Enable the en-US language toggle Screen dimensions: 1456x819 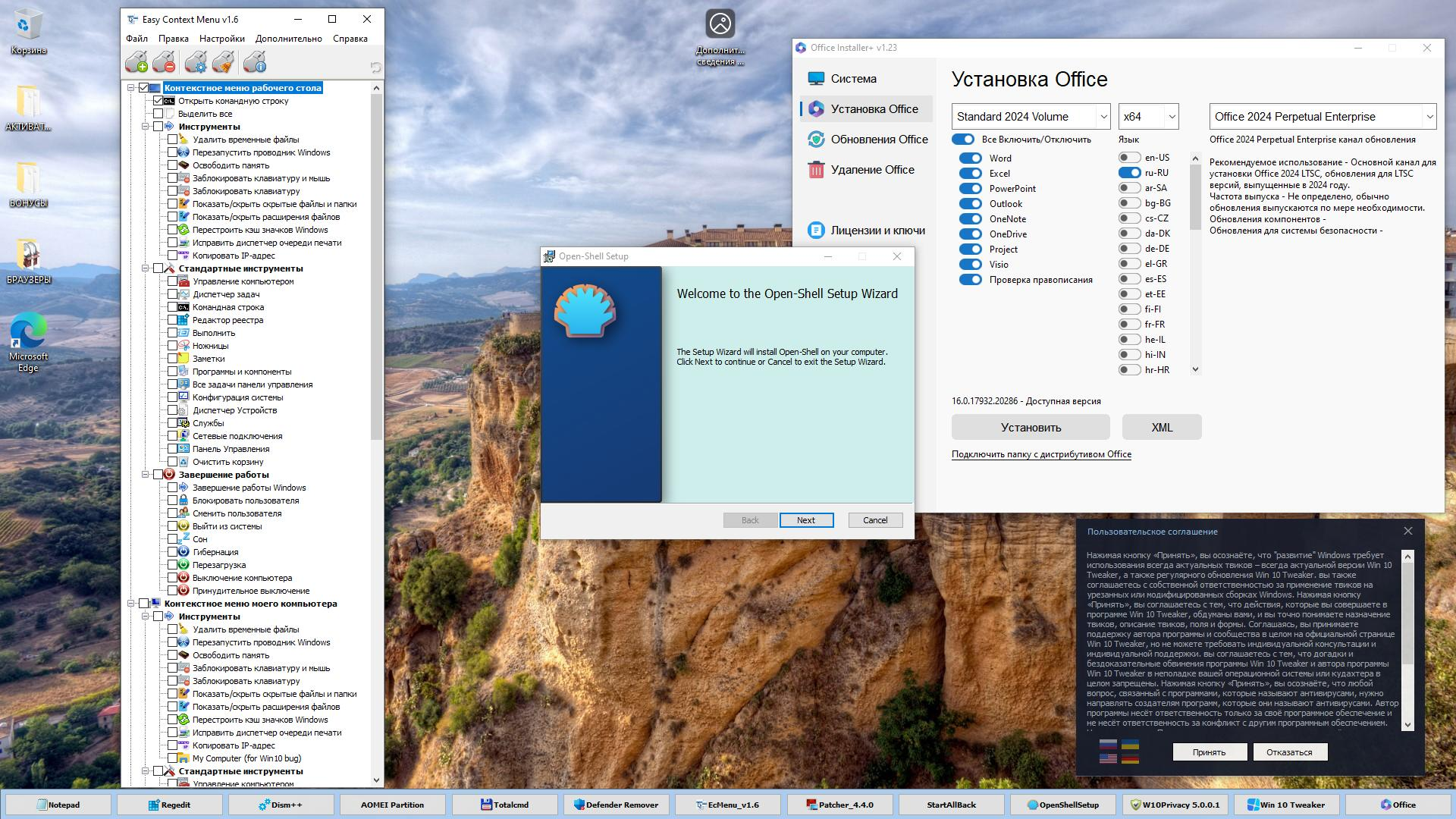click(1129, 158)
